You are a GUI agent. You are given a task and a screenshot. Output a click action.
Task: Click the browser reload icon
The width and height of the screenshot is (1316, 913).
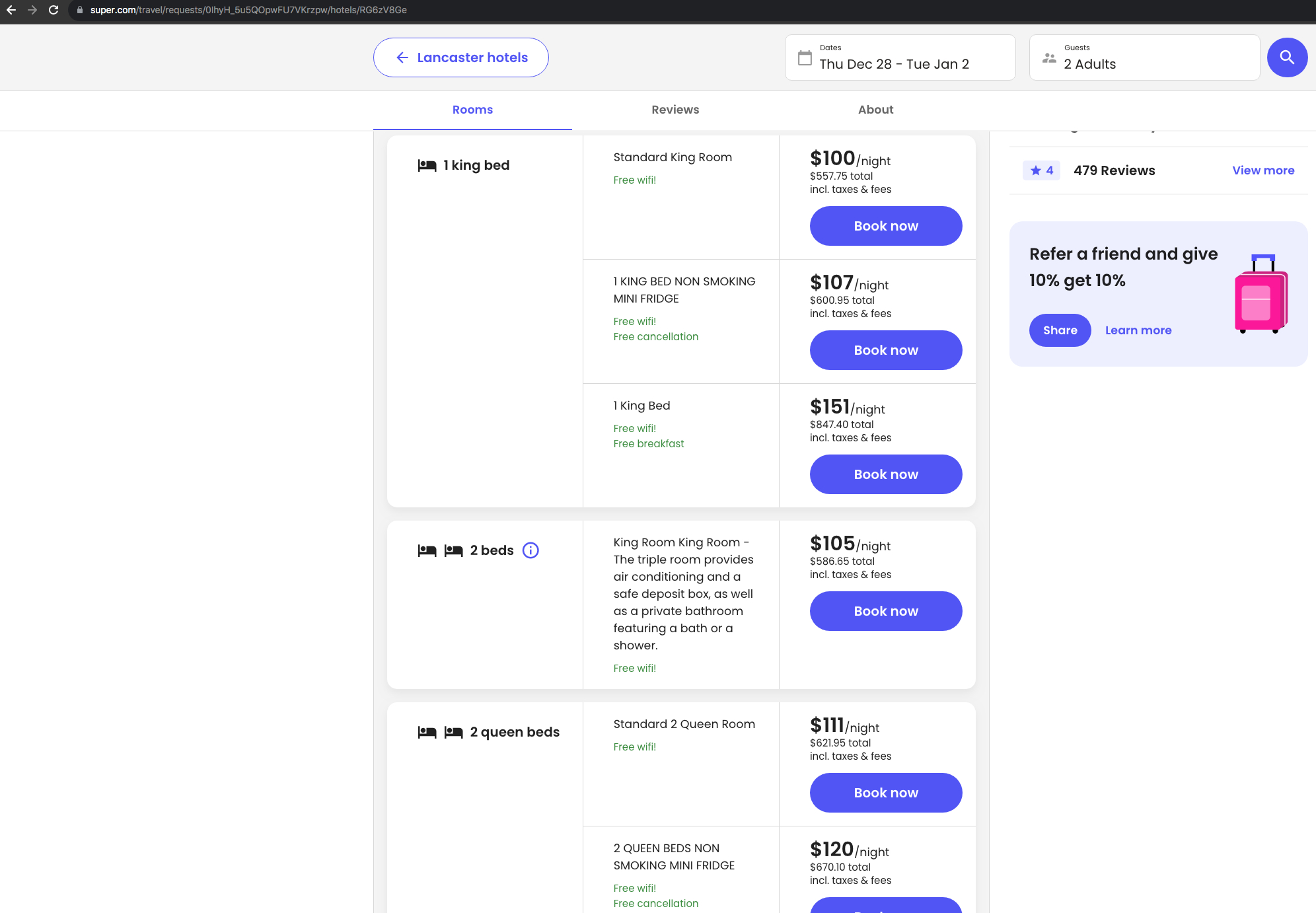coord(52,10)
